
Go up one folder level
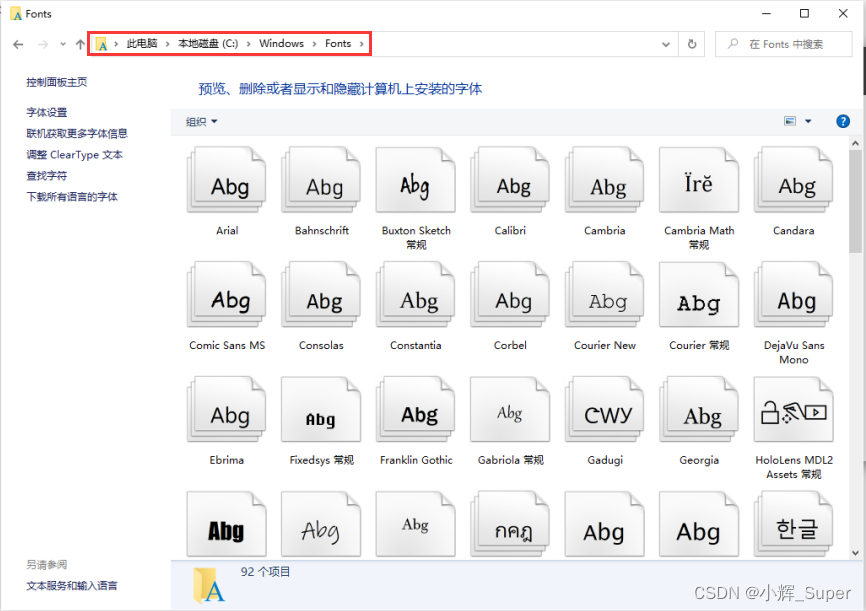pos(81,44)
